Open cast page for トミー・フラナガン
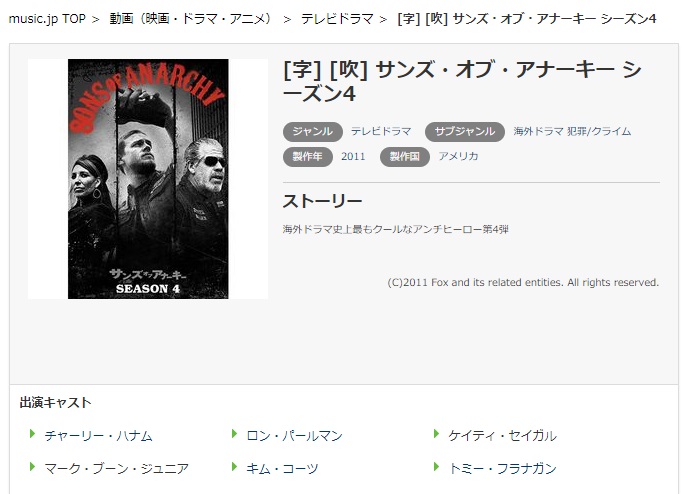Image resolution: width=689 pixels, height=494 pixels. (502, 469)
